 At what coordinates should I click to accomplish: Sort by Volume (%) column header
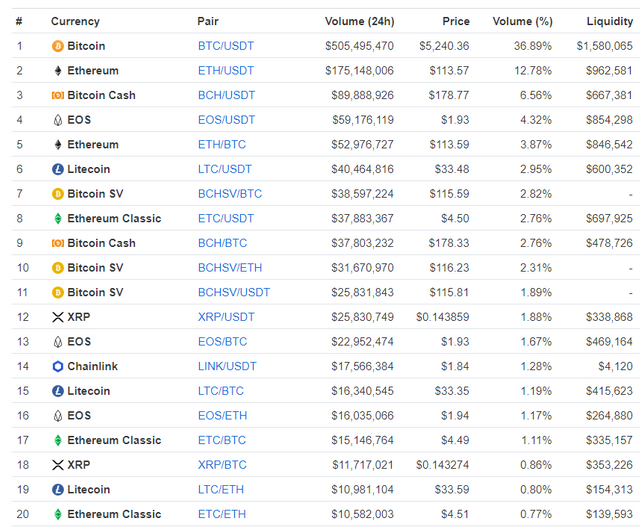click(x=522, y=21)
